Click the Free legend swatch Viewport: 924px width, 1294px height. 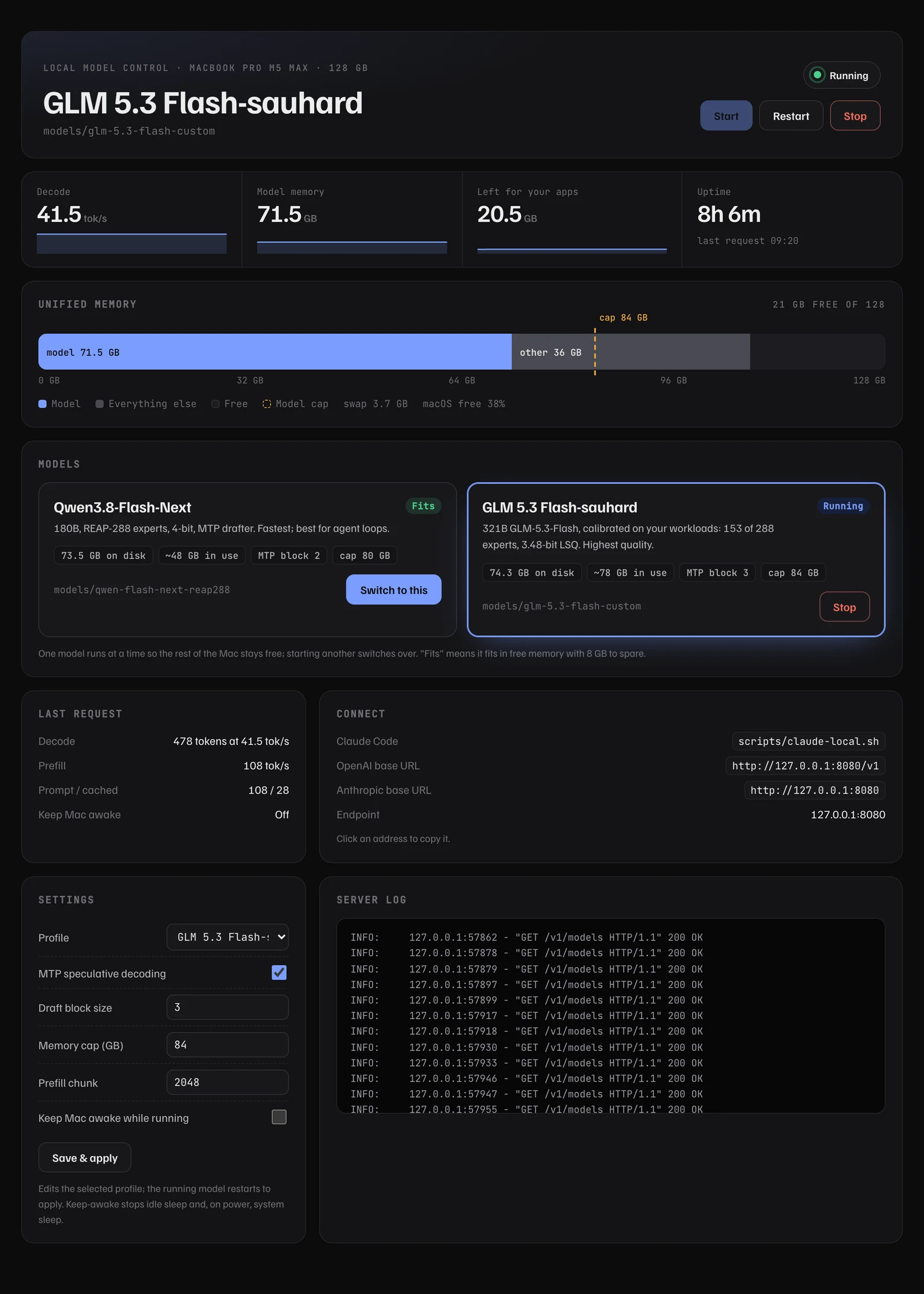[x=215, y=404]
